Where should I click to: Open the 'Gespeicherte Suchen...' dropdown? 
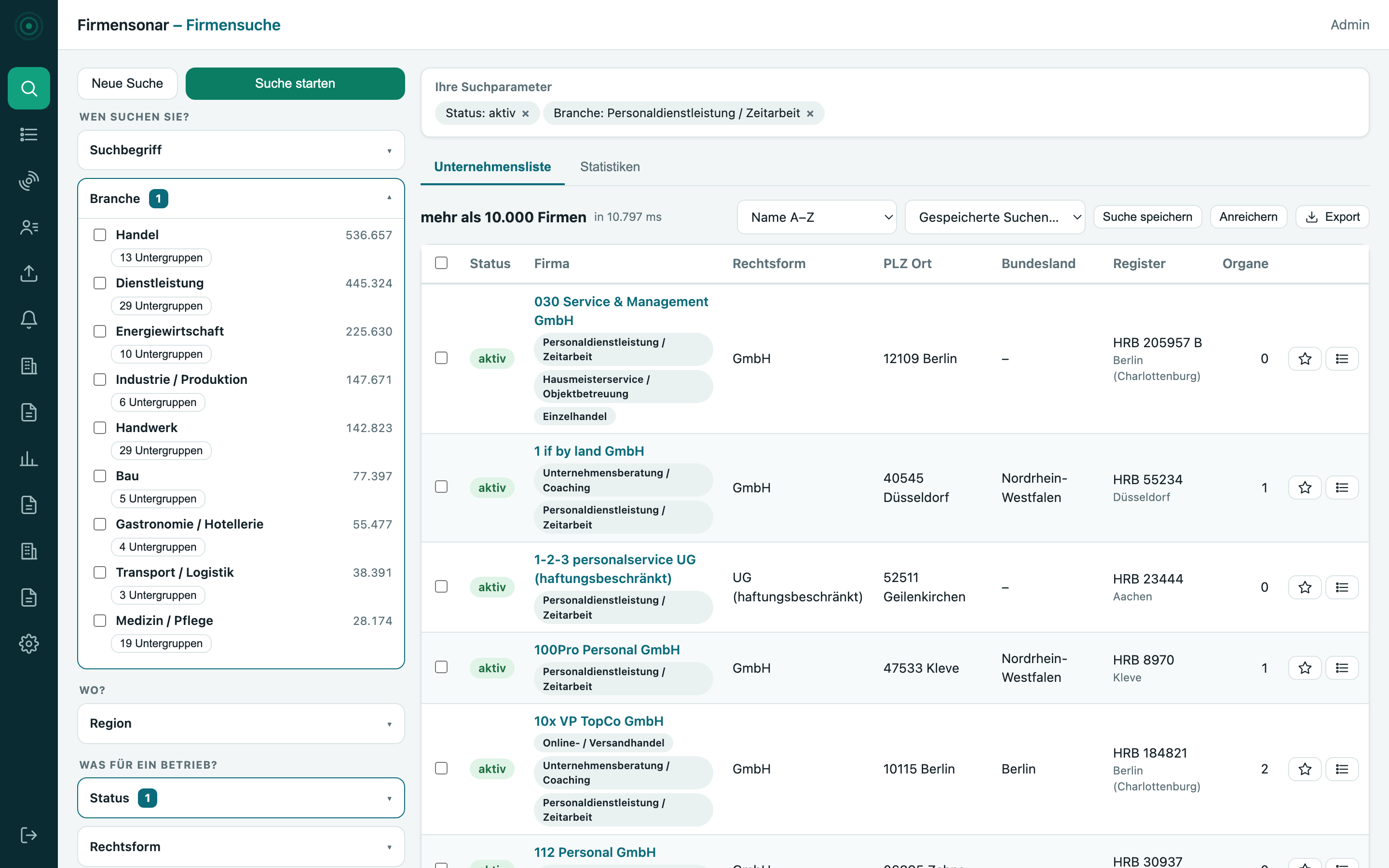pos(994,217)
